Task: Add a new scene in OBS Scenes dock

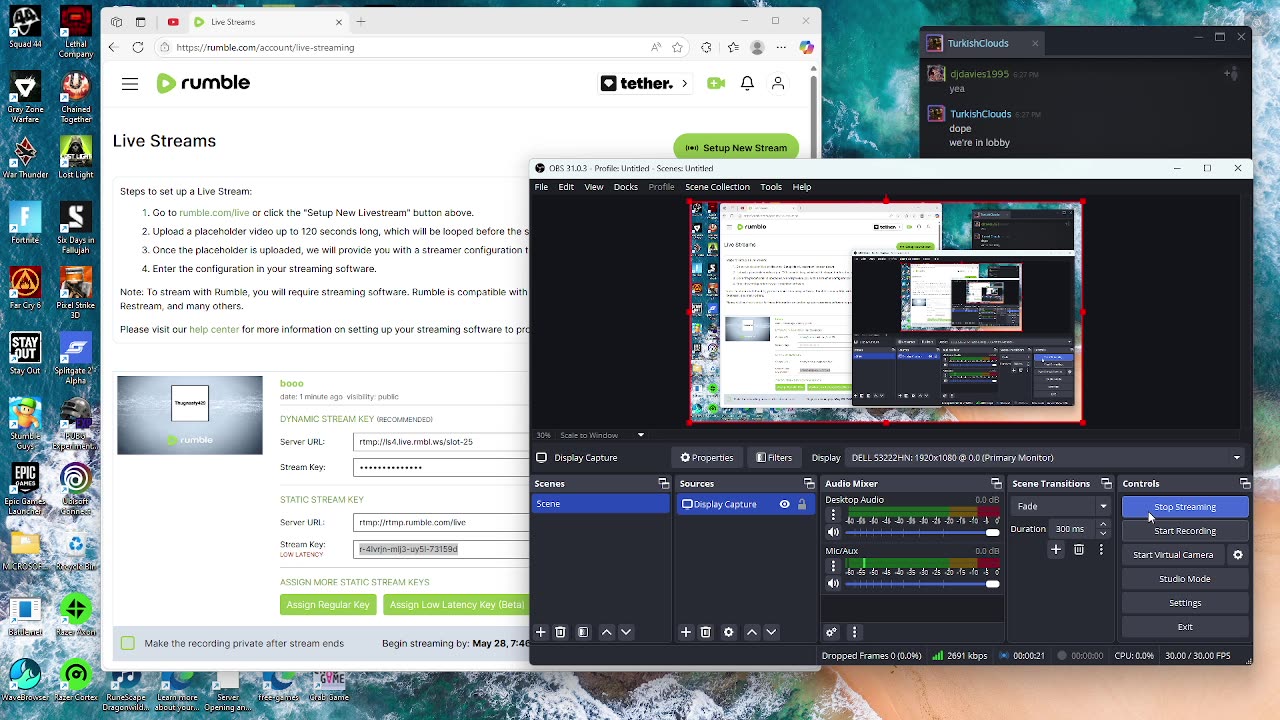Action: pyautogui.click(x=541, y=632)
